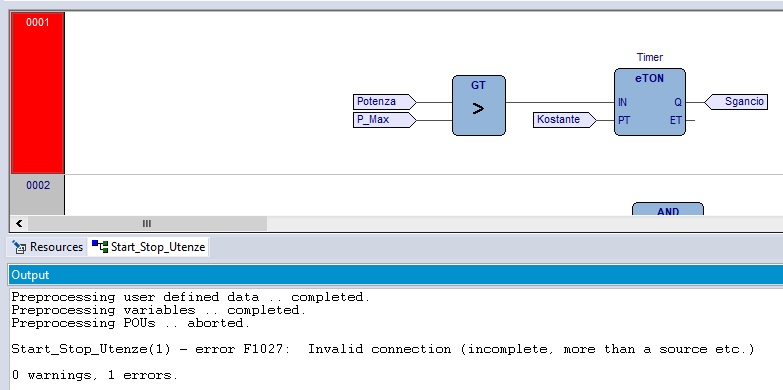Select the GT comparison block

(x=478, y=105)
